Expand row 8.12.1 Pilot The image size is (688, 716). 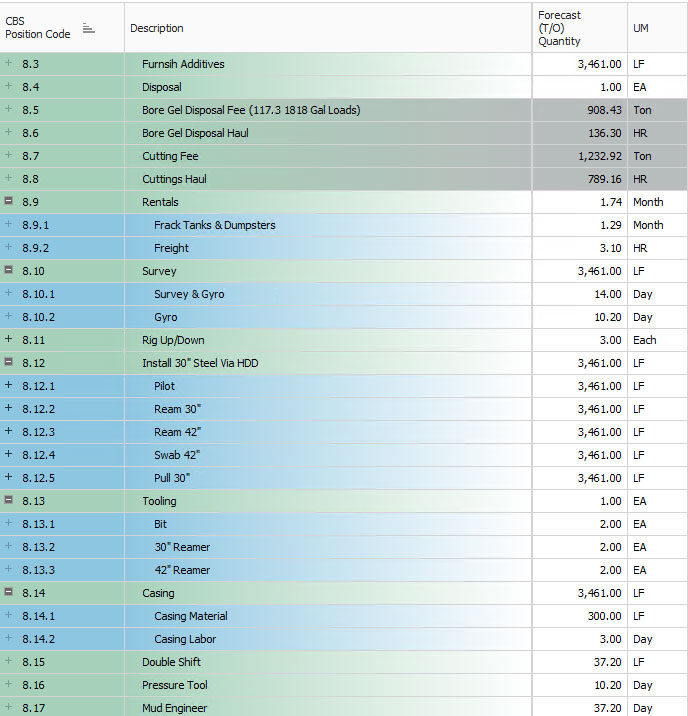8,385
